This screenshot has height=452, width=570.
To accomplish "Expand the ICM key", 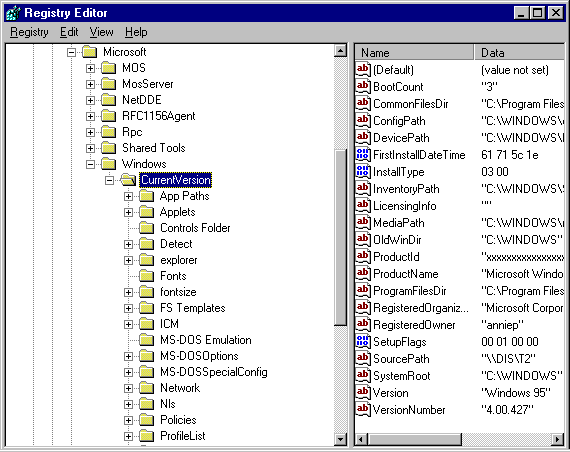I will 128,324.
